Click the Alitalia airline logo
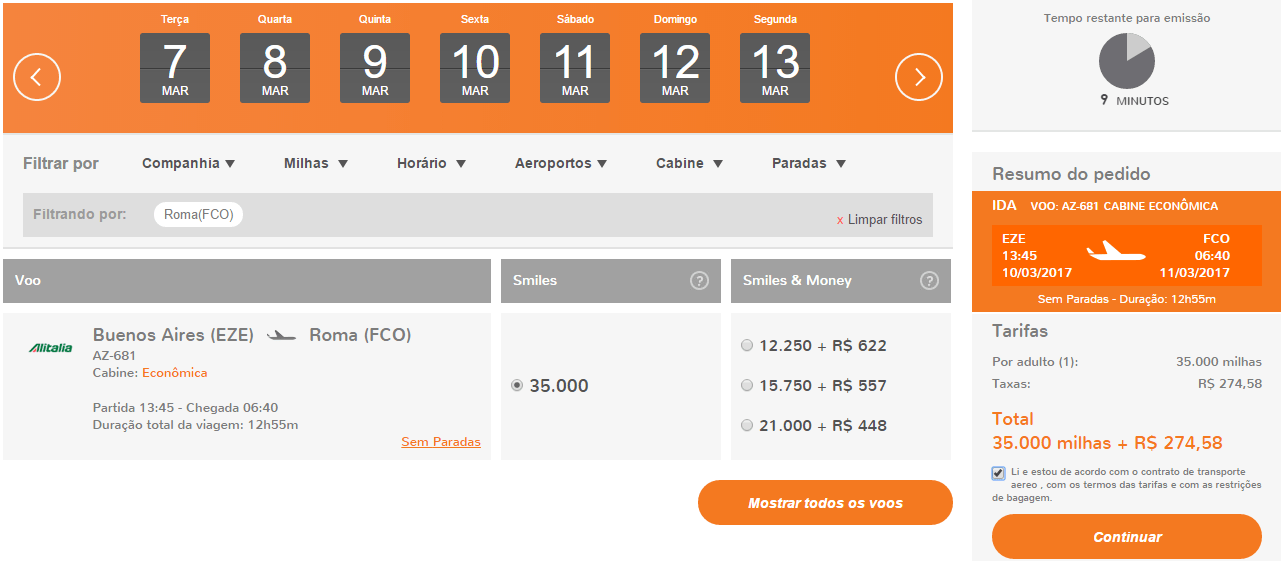1281x561 pixels. coord(50,348)
